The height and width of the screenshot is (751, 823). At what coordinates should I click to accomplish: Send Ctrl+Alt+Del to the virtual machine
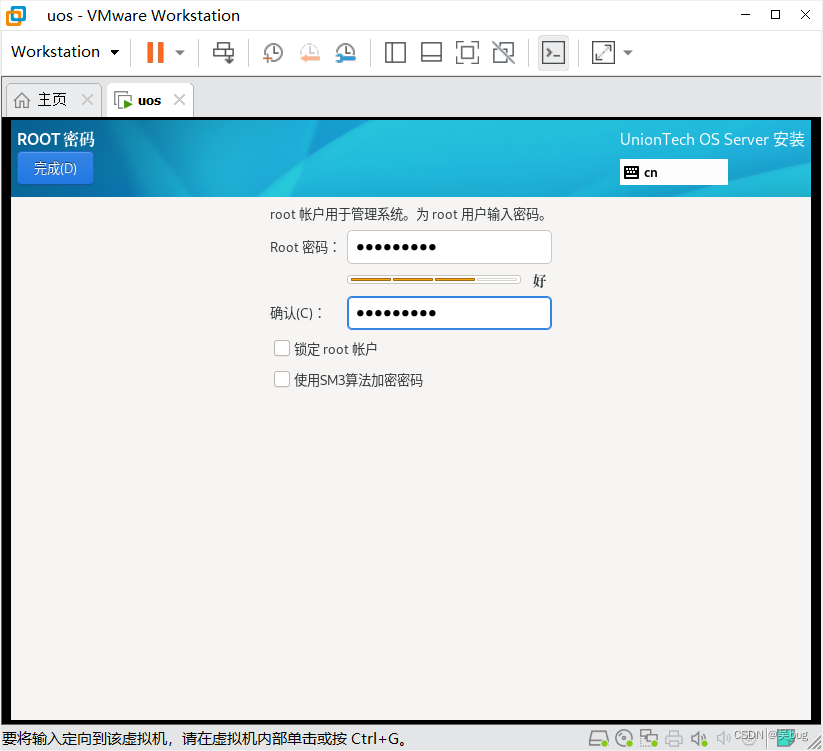coord(224,52)
